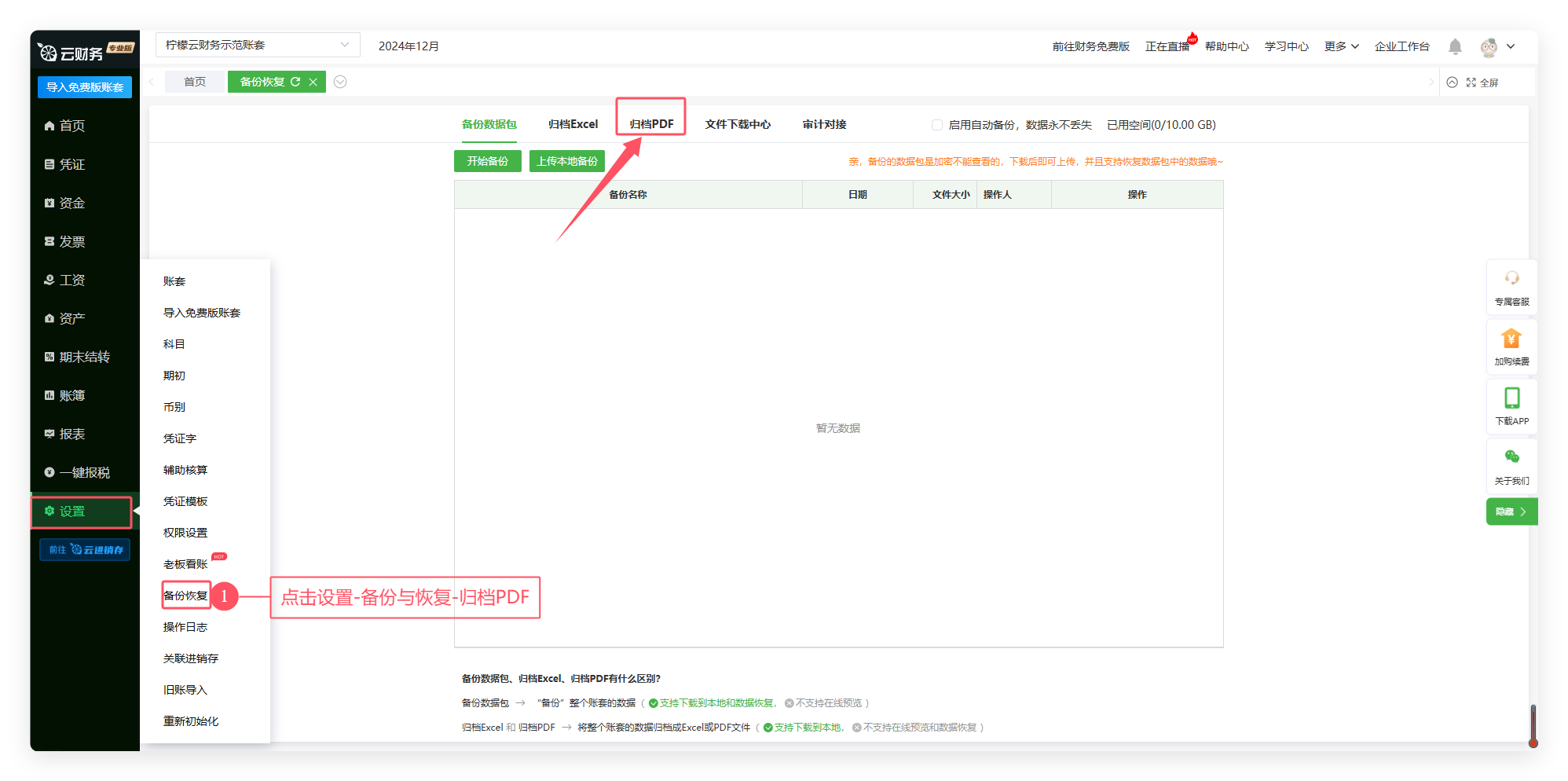Switch to the 归档Excel tab
Screen dimensions: 1568x781
click(x=573, y=124)
